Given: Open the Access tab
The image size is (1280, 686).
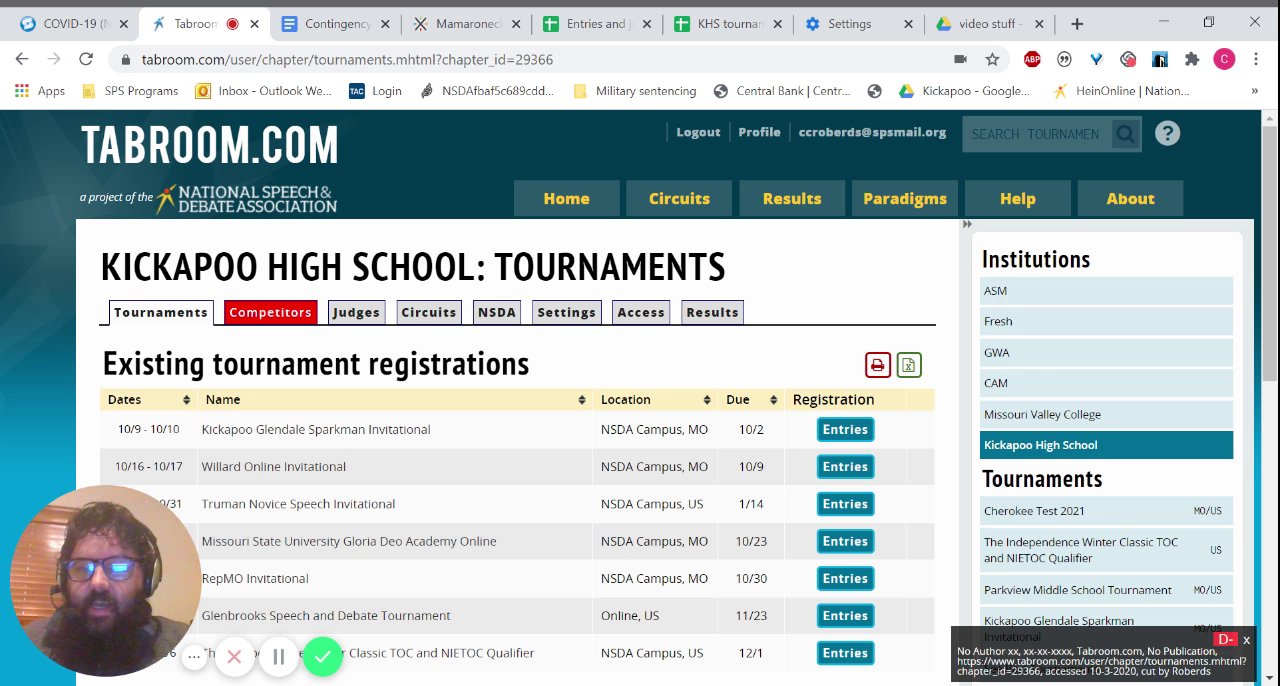Looking at the screenshot, I should [x=641, y=313].
